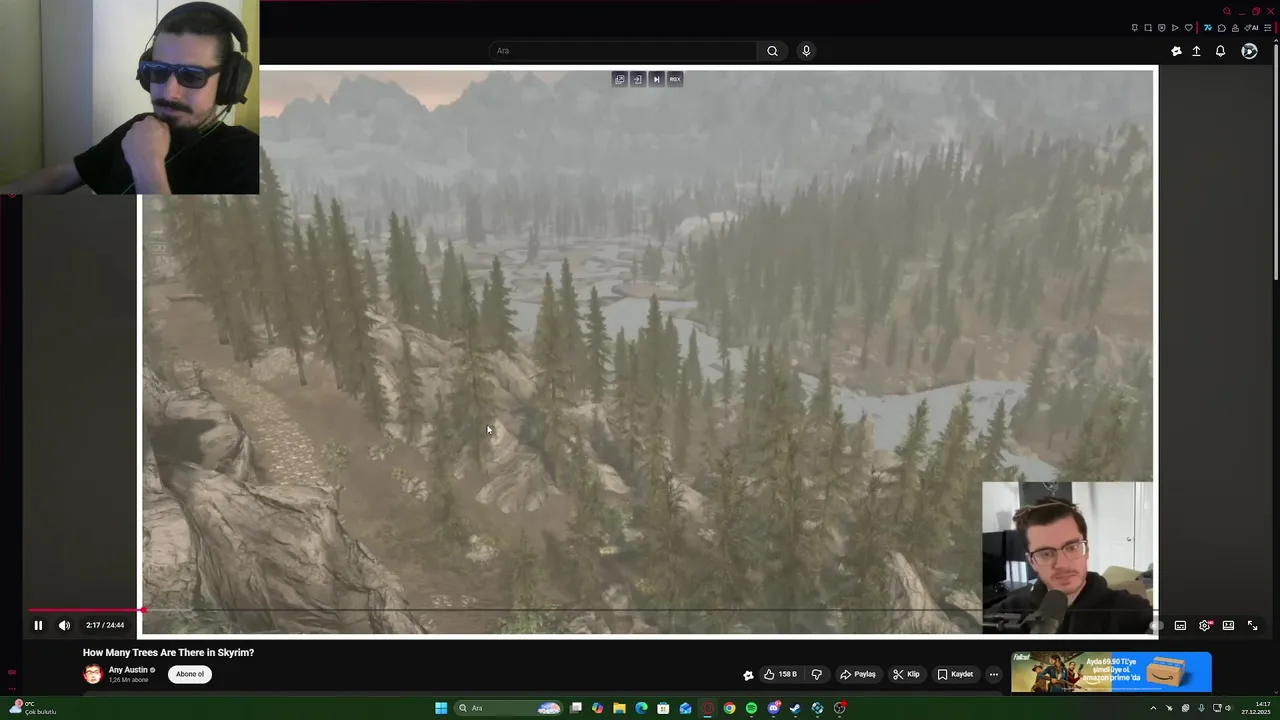Click the taskbar Ara search box

(508, 708)
